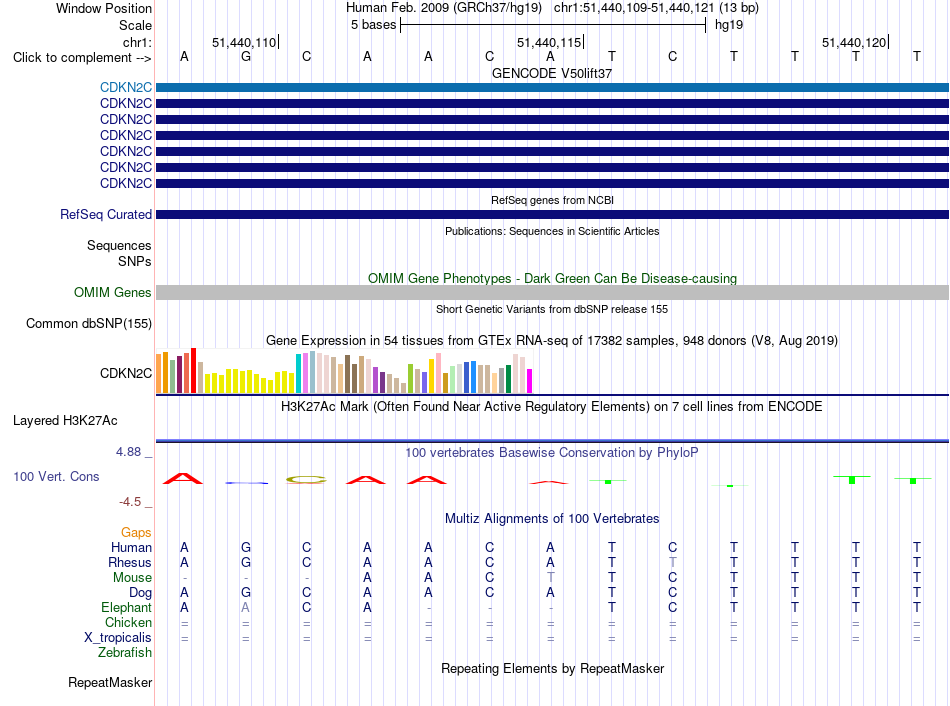Click the hg19 label beside scale bar
The height and width of the screenshot is (706, 950).
point(729,25)
